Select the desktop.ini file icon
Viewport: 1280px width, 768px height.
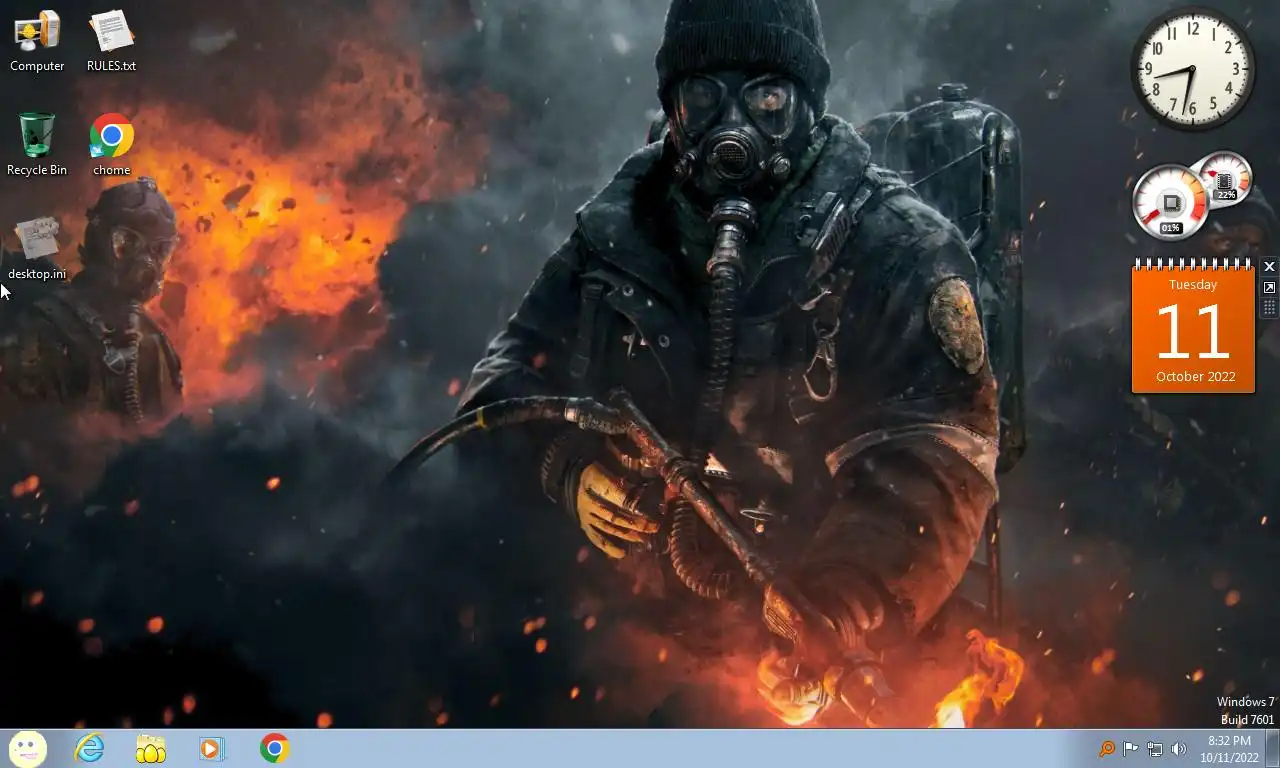point(37,249)
